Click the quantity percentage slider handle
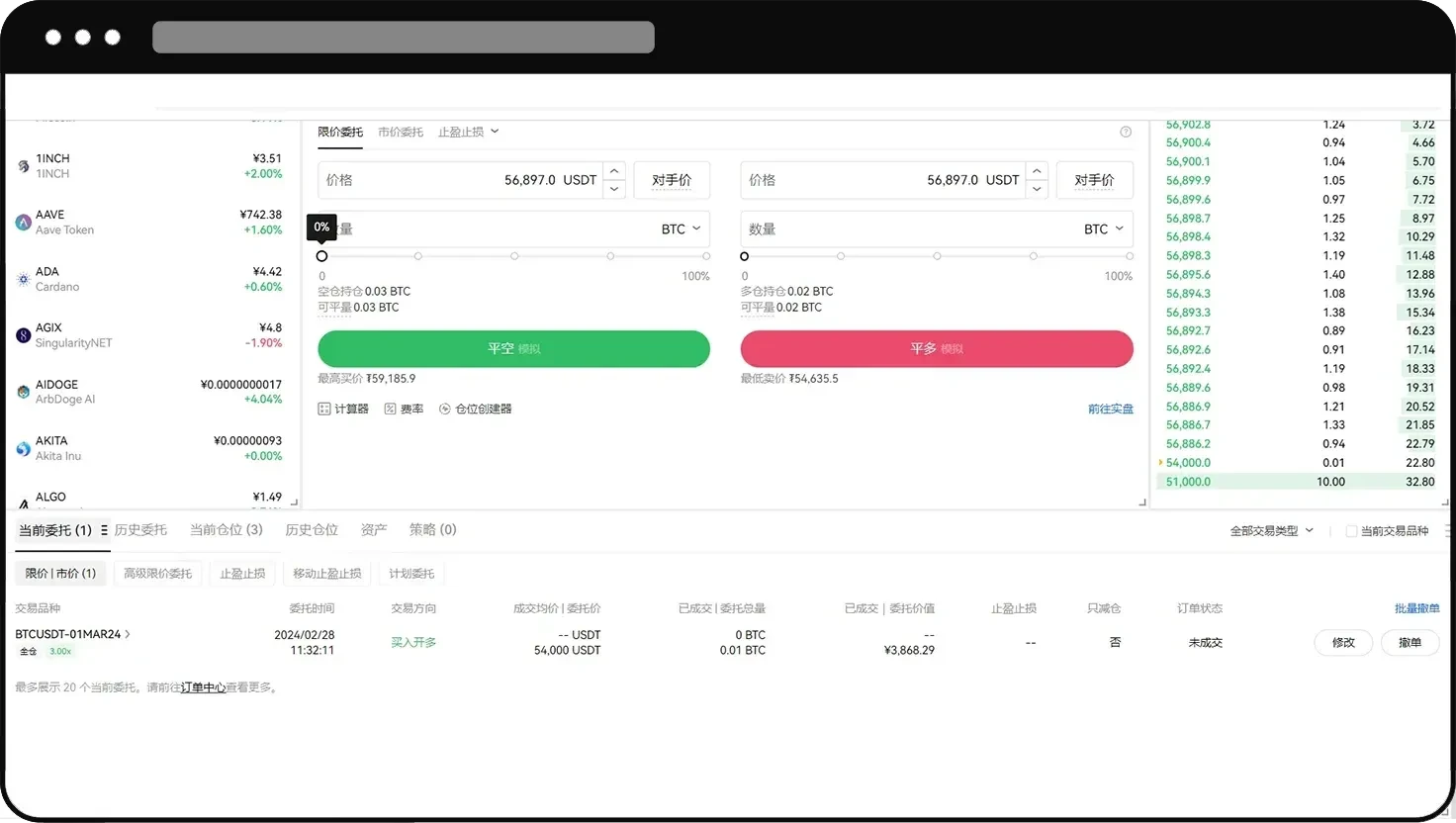 (321, 255)
